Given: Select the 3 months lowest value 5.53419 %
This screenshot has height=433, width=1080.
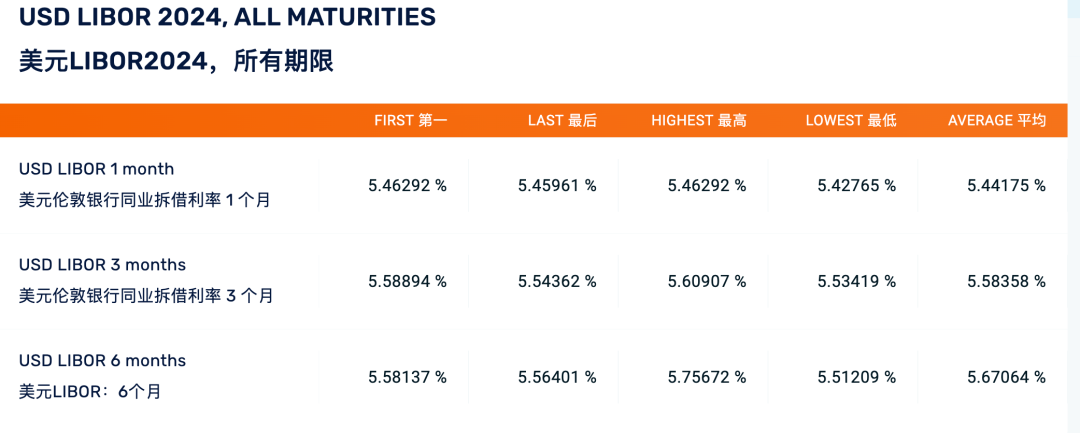Looking at the screenshot, I should (x=857, y=281).
